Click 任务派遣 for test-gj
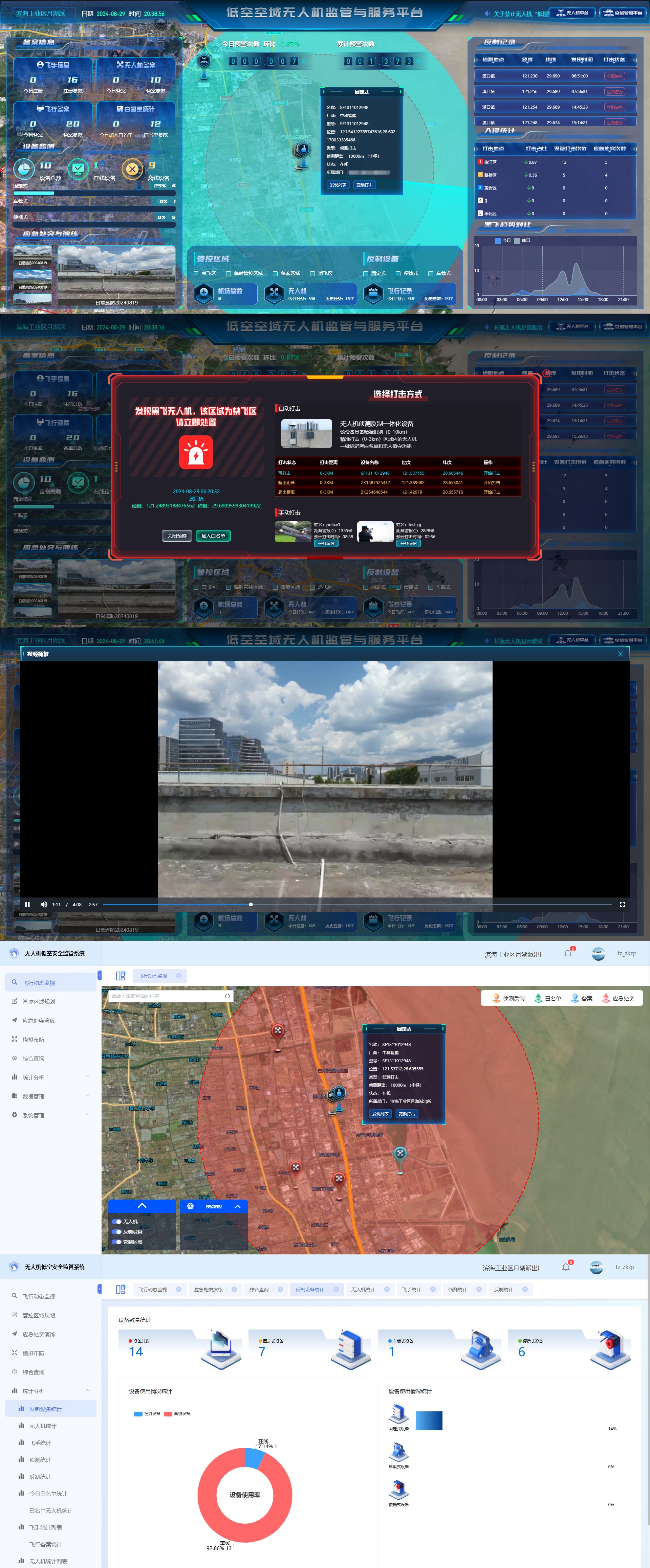The image size is (650, 1568). tap(408, 544)
